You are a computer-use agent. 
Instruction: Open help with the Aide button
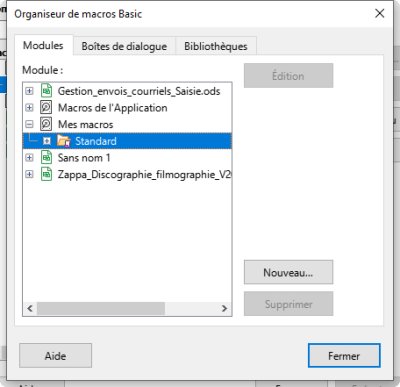[x=55, y=356]
